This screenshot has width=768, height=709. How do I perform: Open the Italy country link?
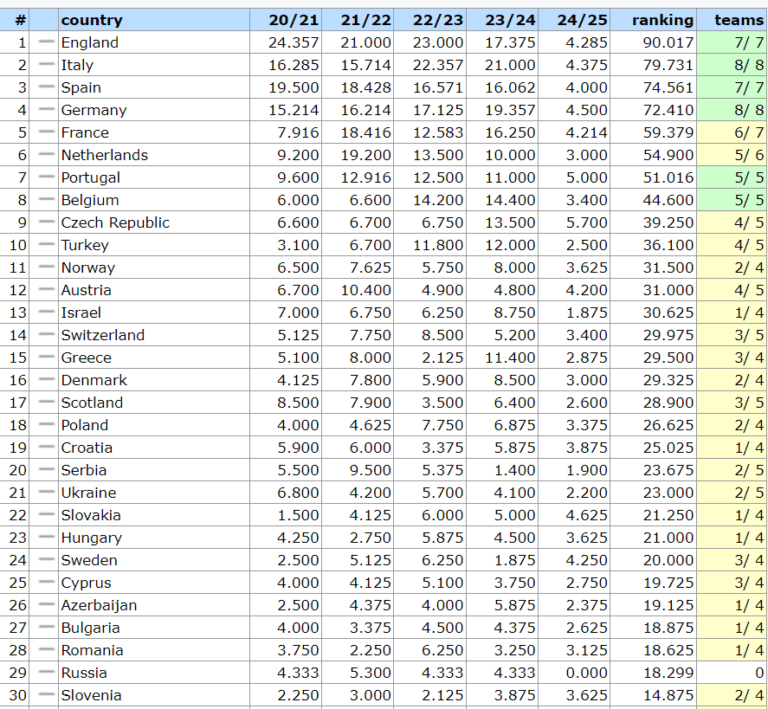[x=77, y=65]
